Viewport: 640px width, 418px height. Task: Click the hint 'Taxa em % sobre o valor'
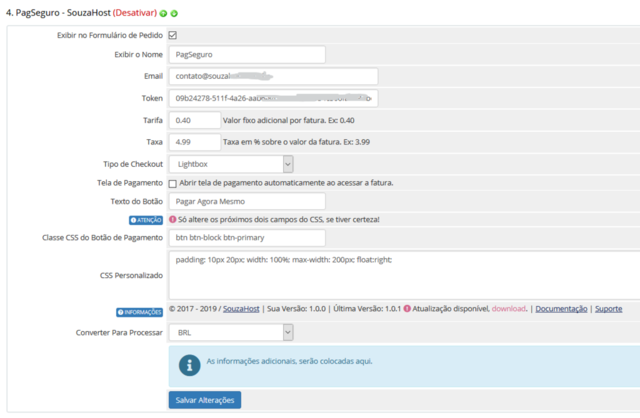coord(296,142)
